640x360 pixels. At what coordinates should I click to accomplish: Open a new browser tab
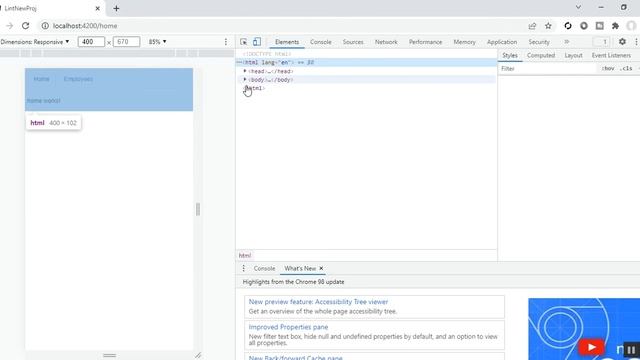click(116, 8)
